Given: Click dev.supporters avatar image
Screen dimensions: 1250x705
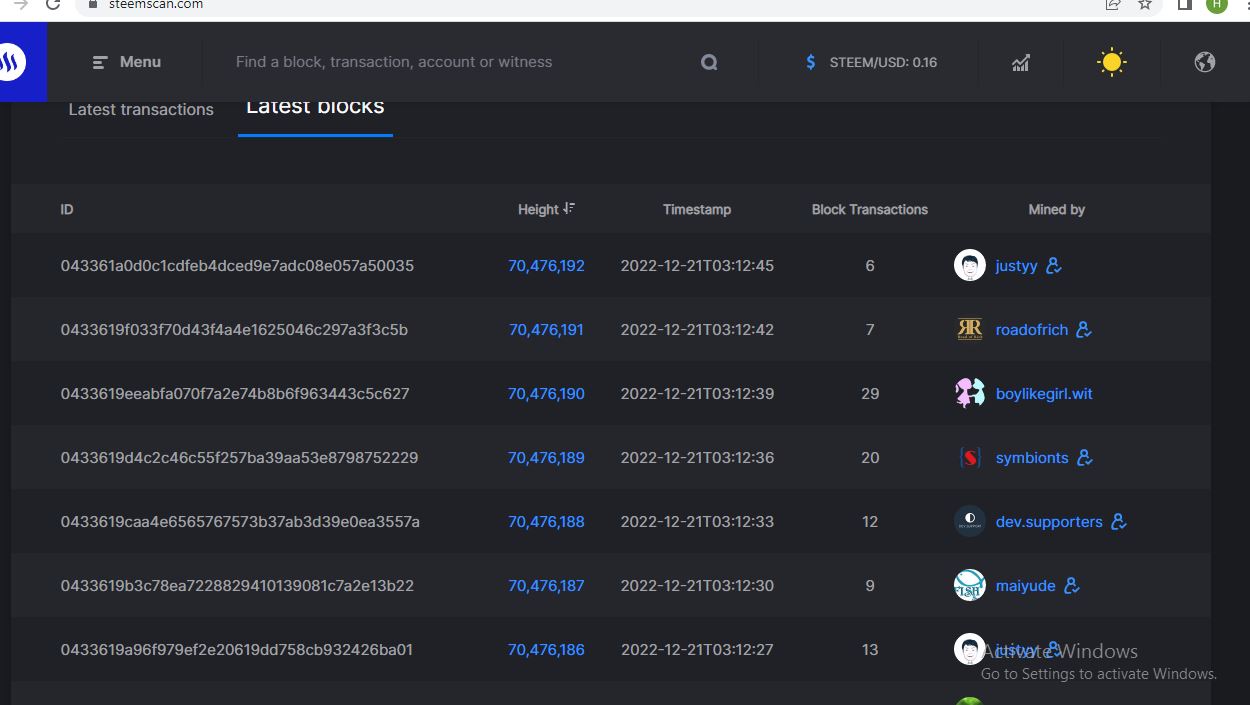Looking at the screenshot, I should (x=969, y=521).
